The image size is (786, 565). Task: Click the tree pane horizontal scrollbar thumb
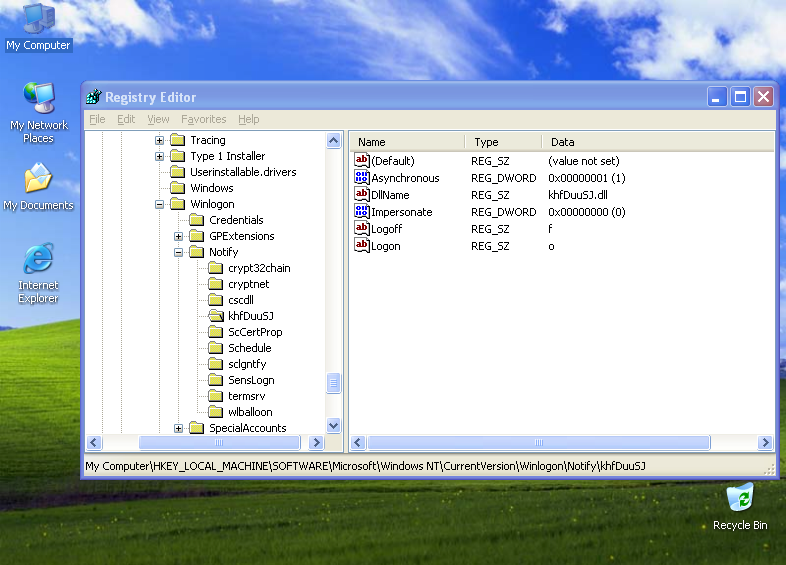tap(219, 443)
